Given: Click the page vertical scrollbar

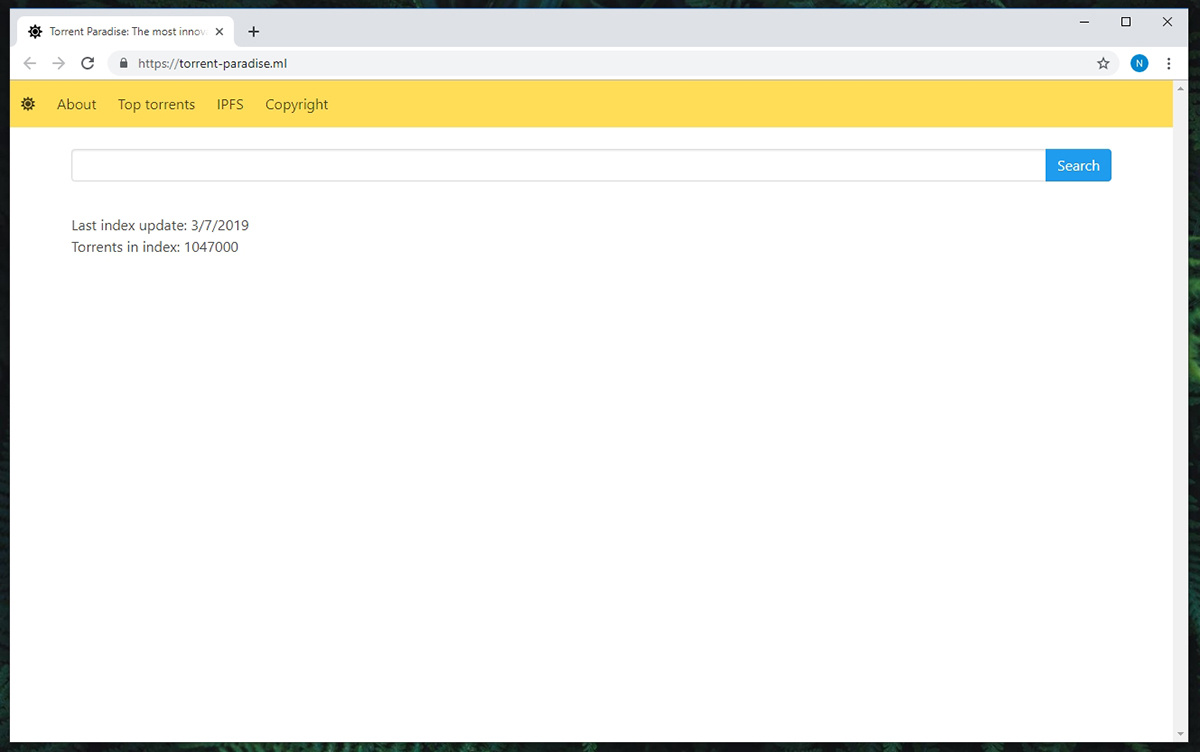Looking at the screenshot, I should point(1181,411).
